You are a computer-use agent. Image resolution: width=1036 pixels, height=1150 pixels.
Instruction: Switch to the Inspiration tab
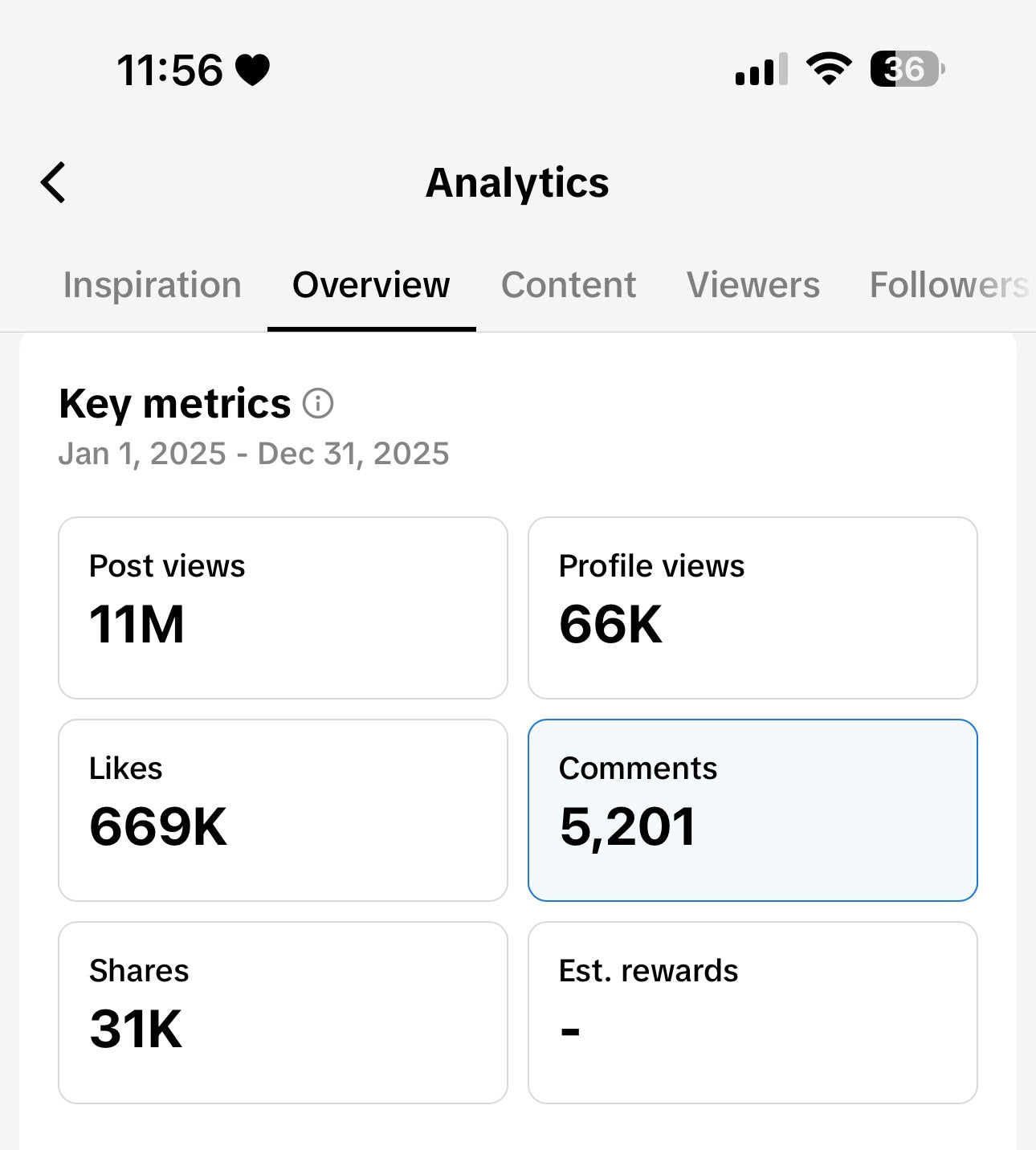coord(152,285)
